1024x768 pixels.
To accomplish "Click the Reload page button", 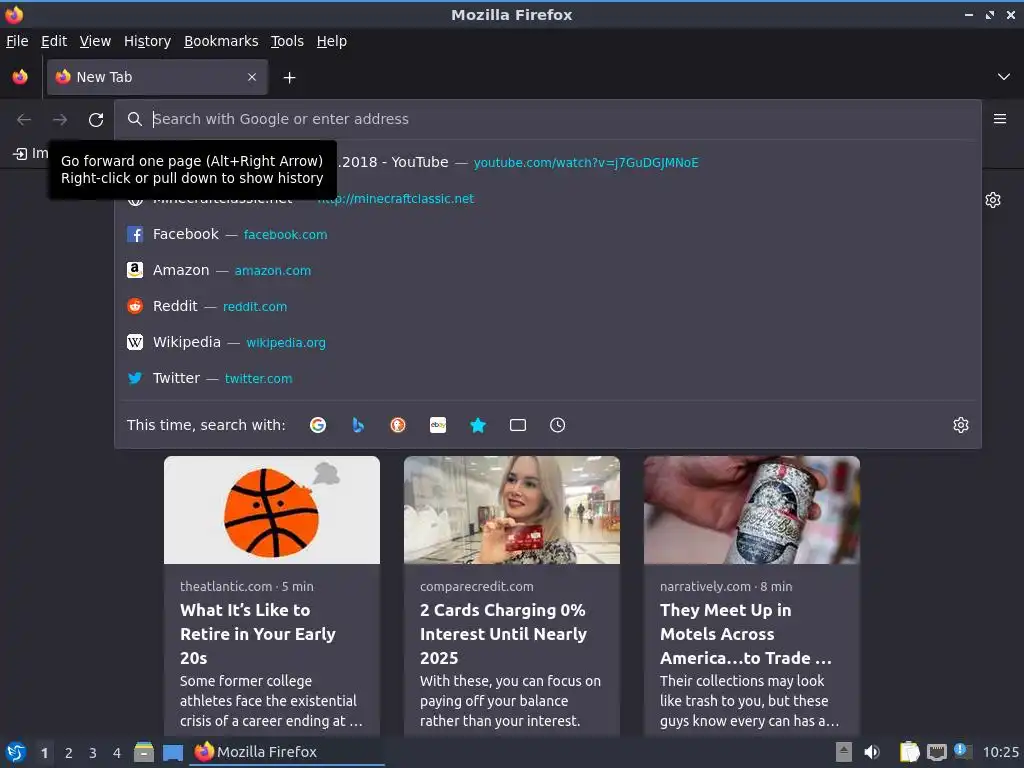I will coord(96,120).
